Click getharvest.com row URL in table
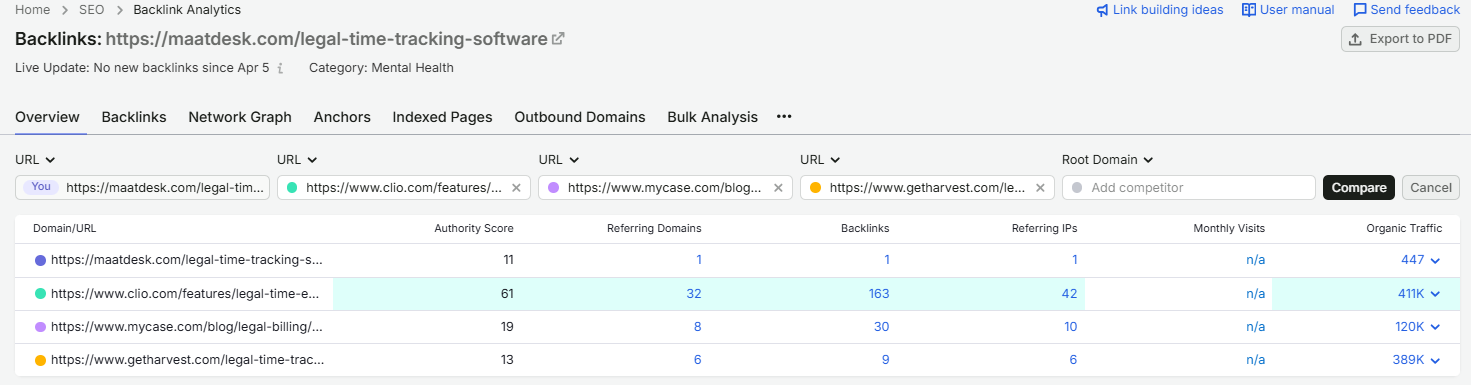This screenshot has width=1471, height=385. click(x=188, y=360)
